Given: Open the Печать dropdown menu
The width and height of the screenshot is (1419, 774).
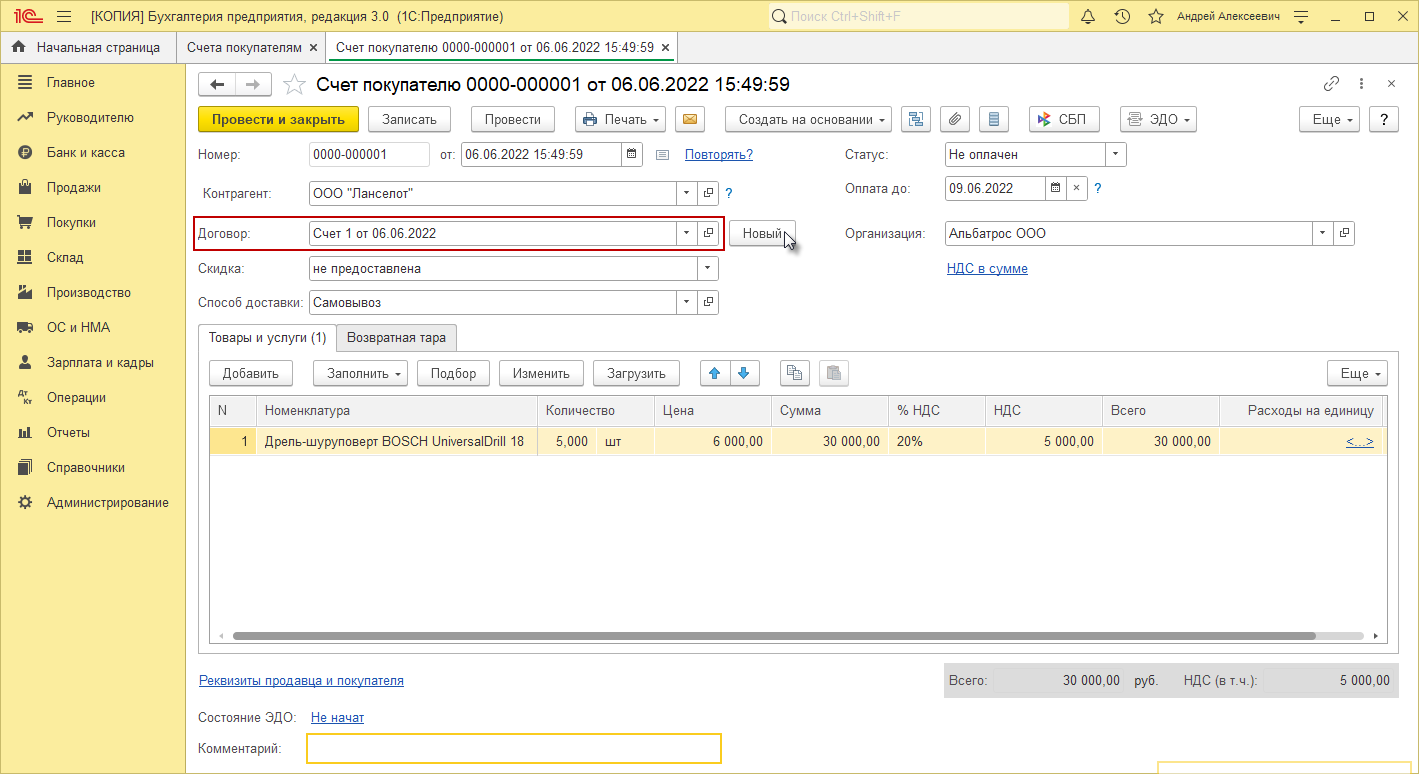Looking at the screenshot, I should (620, 119).
